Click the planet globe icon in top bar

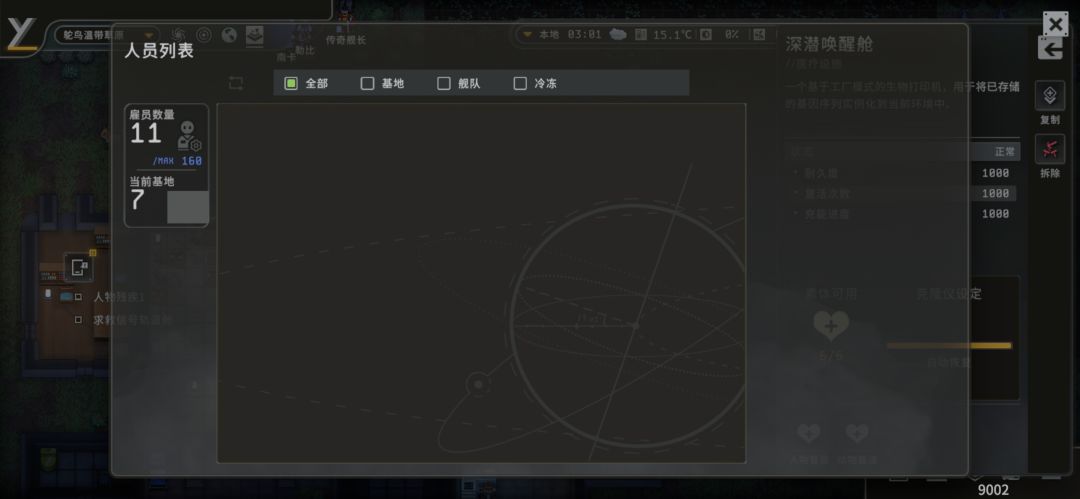click(x=229, y=34)
